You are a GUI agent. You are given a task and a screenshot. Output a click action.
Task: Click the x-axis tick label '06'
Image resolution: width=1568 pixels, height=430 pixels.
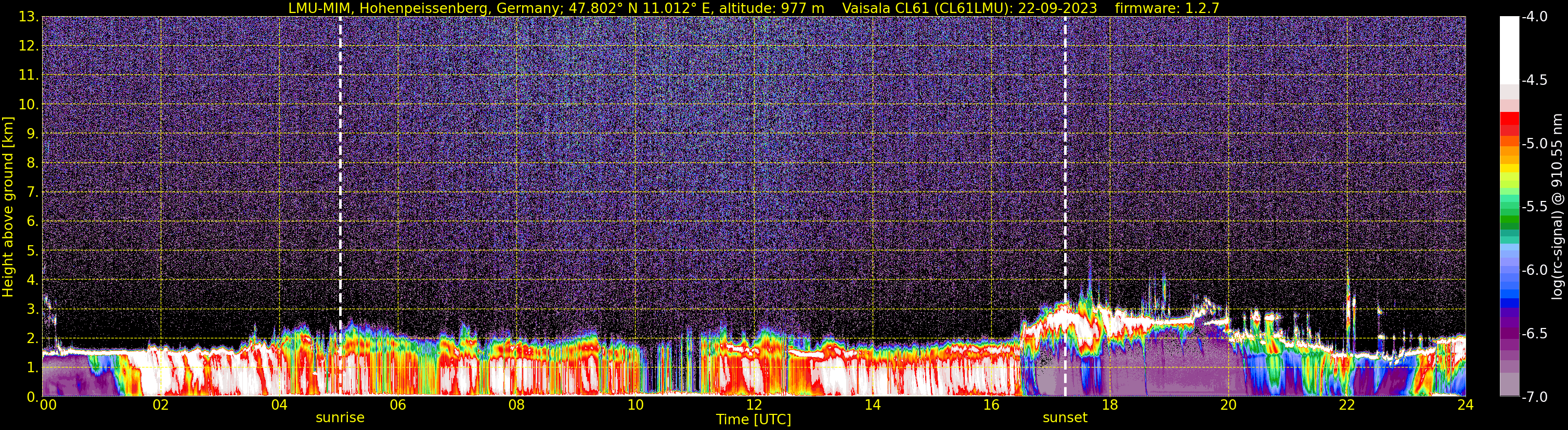tap(397, 405)
